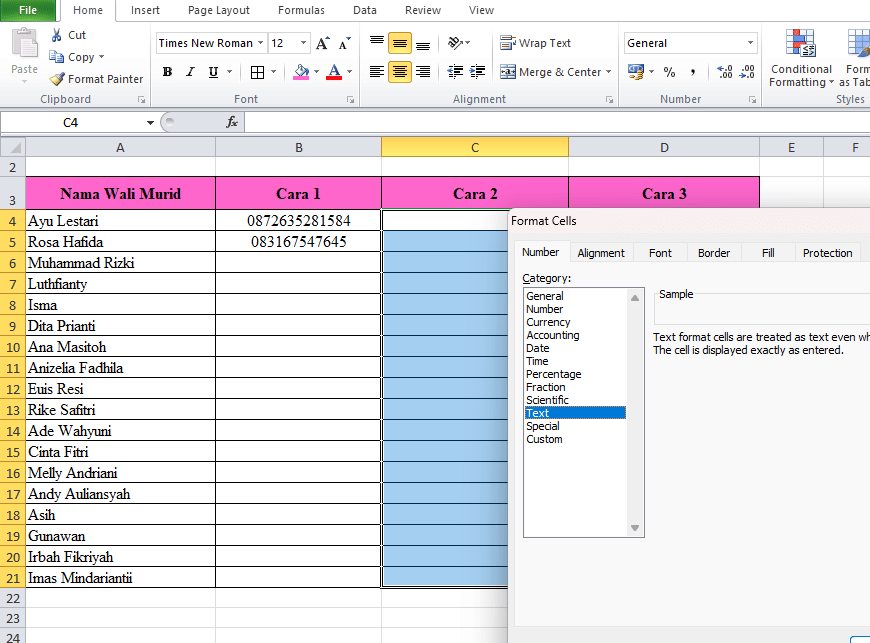Apply Wrap Text to the selection

(535, 43)
